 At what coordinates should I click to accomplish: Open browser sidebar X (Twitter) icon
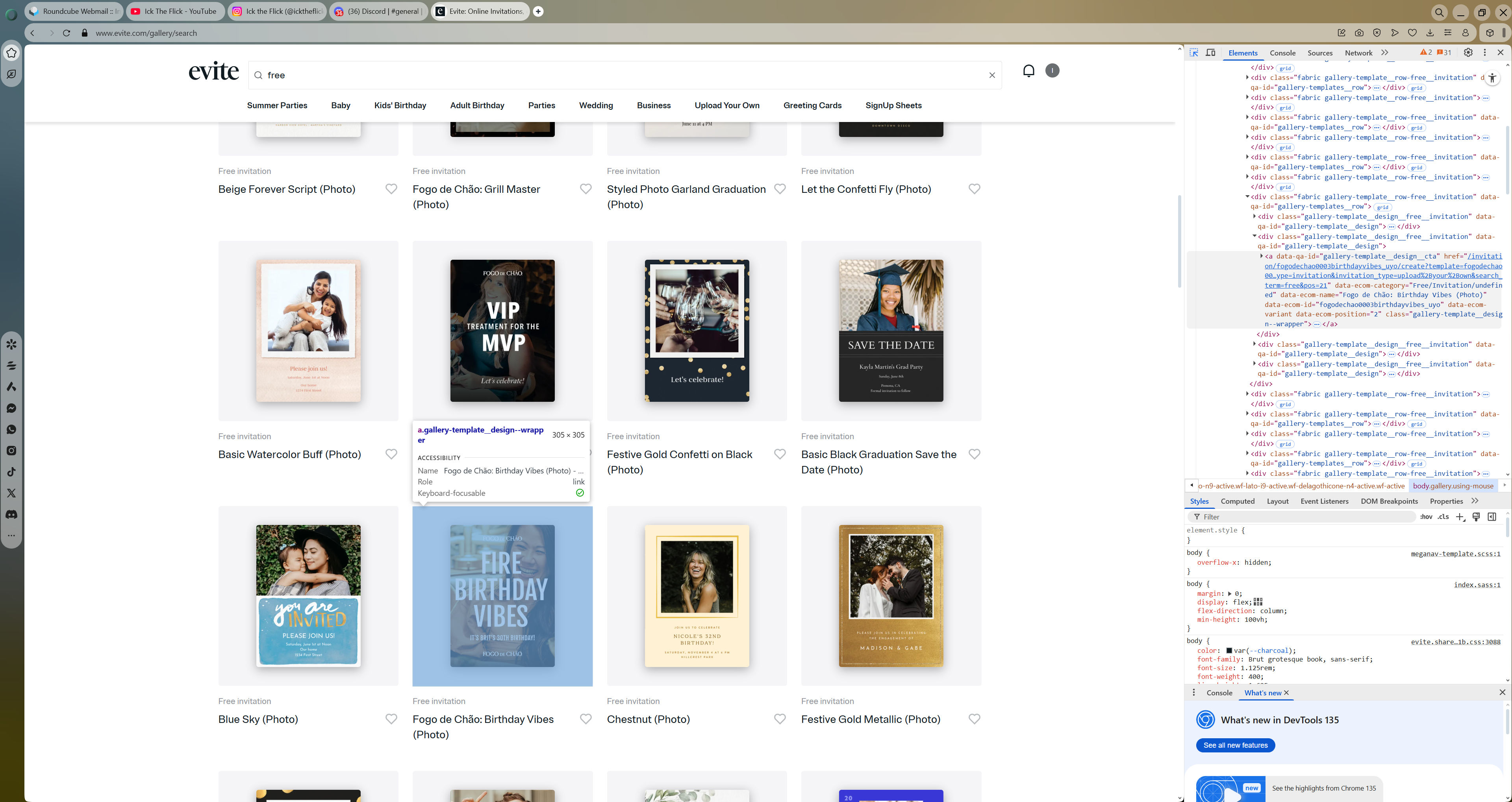click(x=11, y=493)
